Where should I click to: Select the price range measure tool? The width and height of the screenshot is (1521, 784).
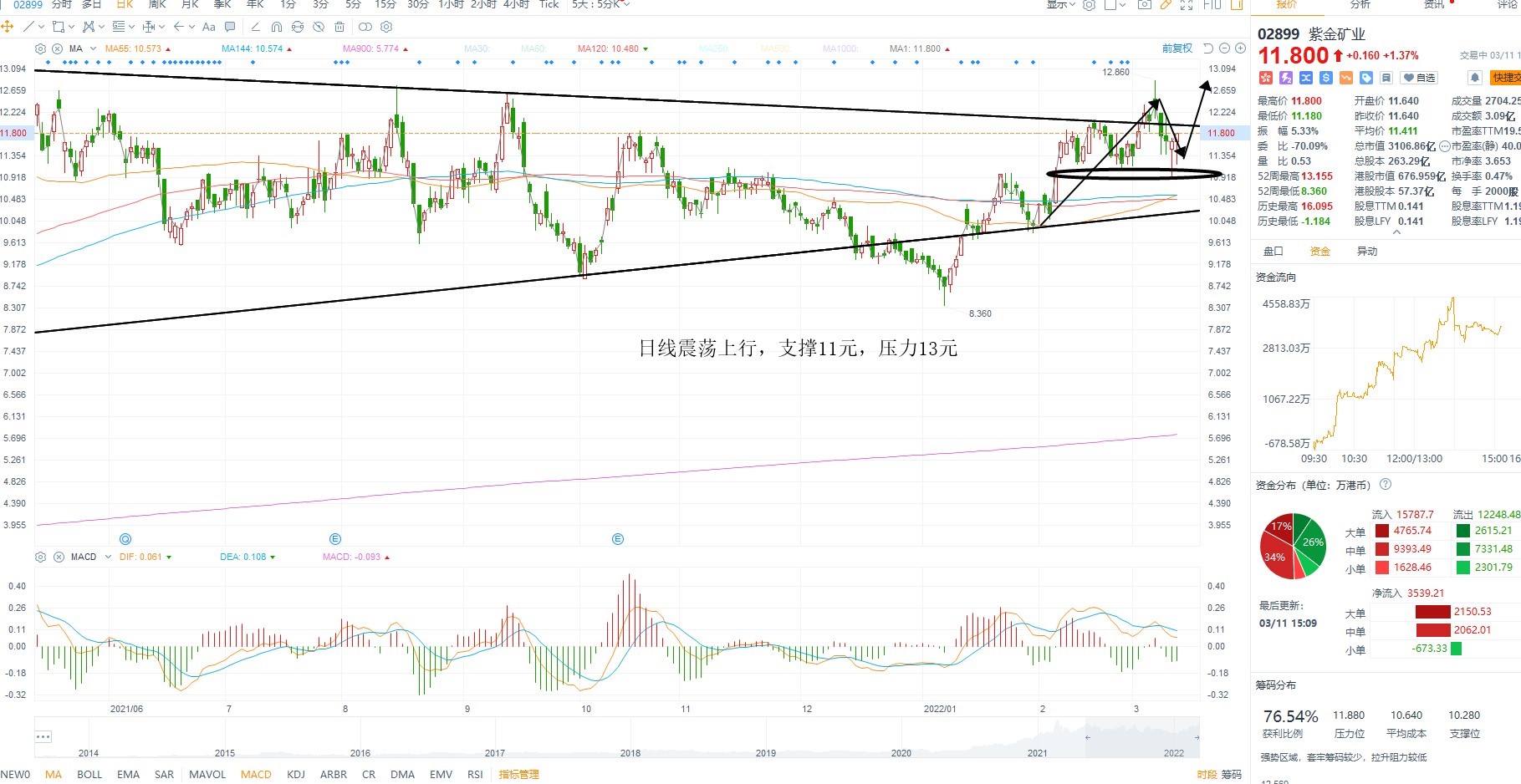149,27
